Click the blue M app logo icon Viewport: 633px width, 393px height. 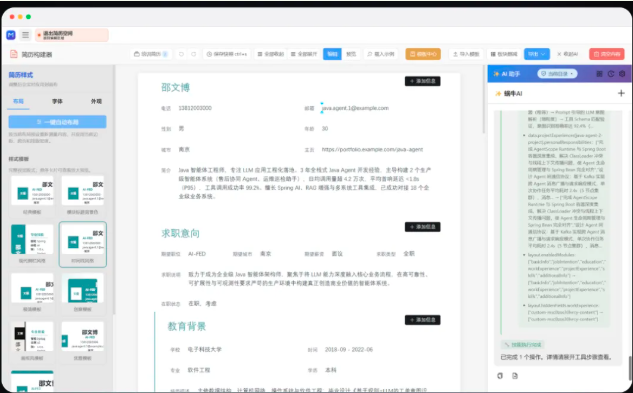coord(11,35)
